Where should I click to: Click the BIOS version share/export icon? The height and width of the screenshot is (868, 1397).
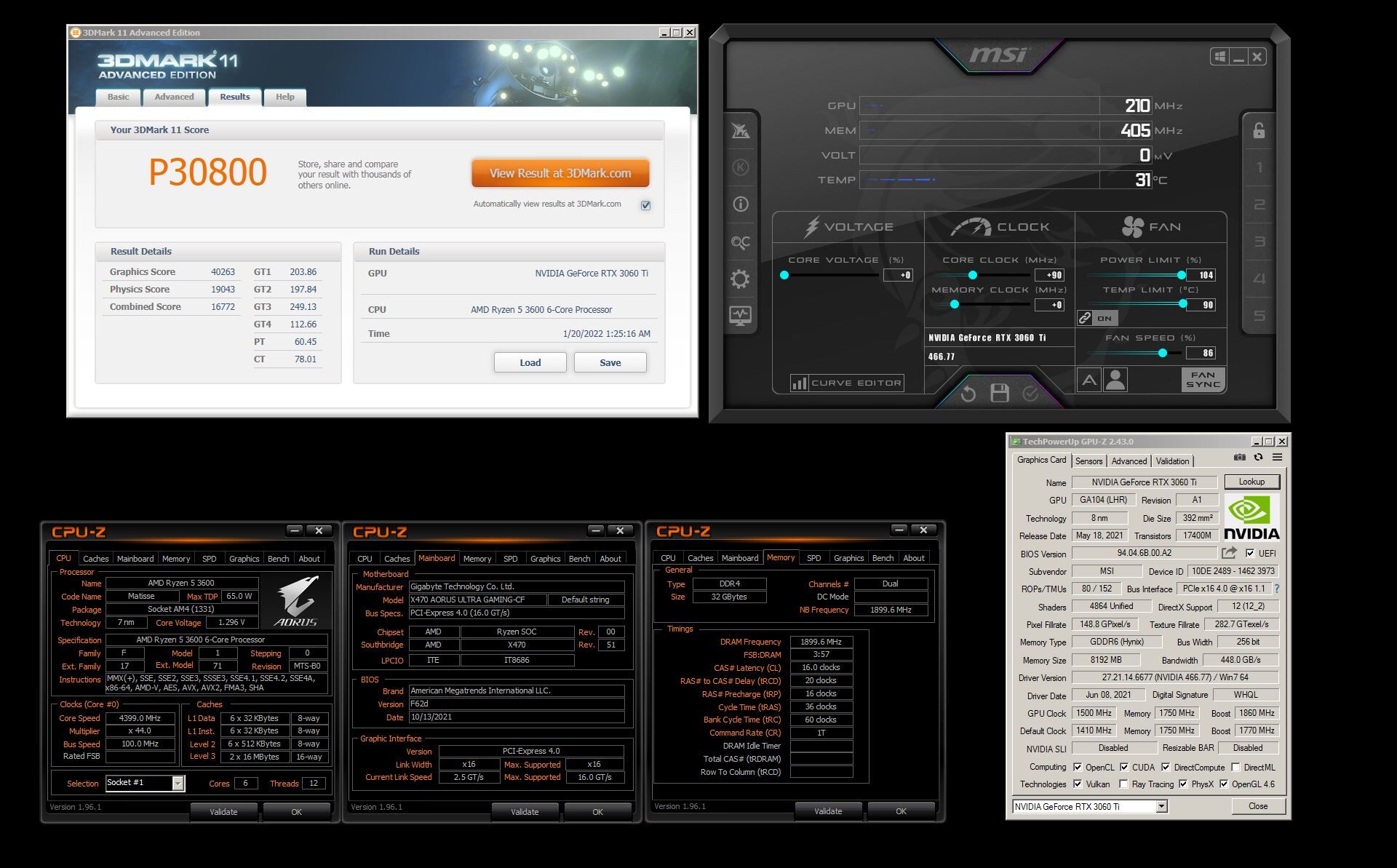[x=1230, y=553]
